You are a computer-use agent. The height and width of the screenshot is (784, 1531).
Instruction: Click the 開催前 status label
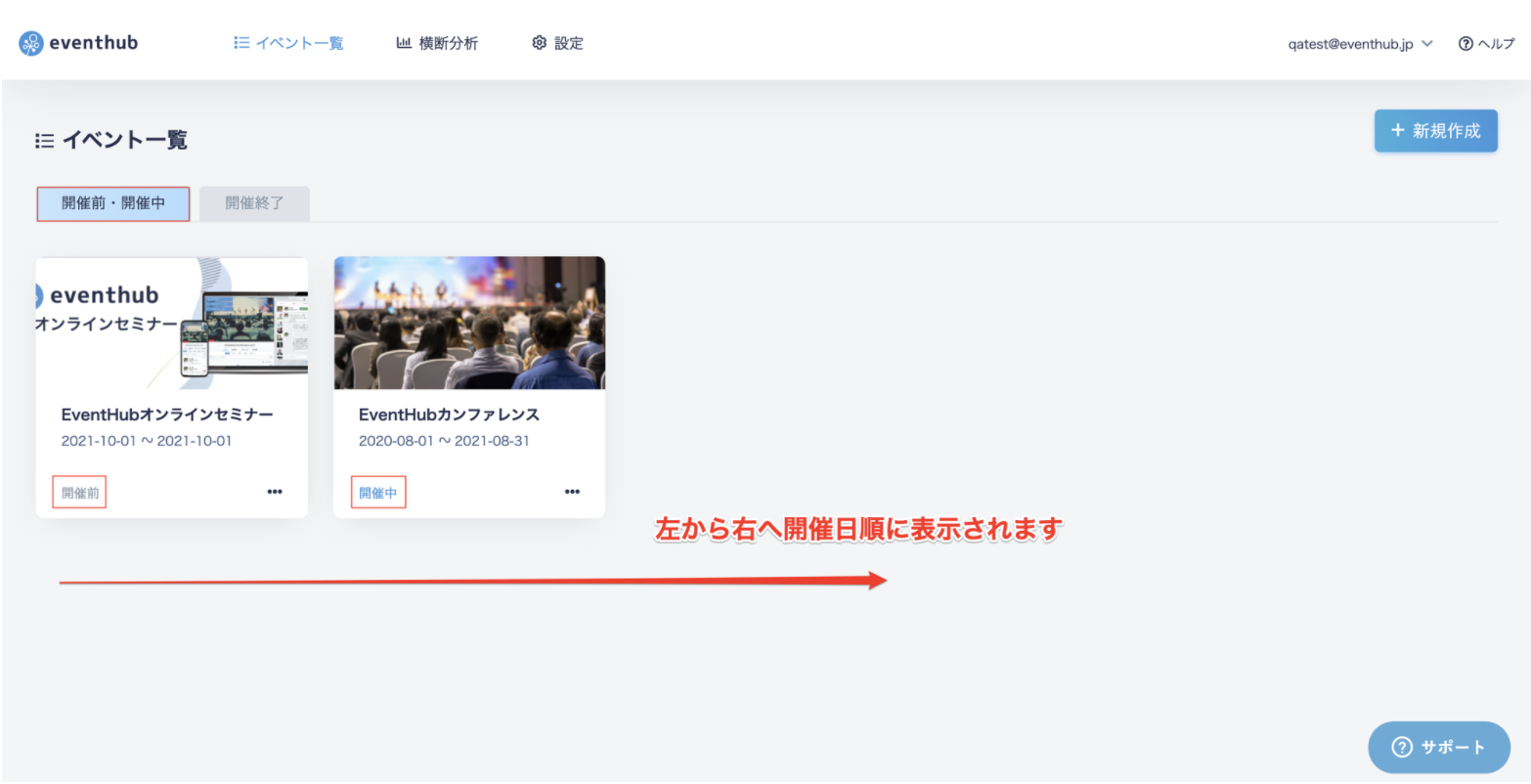(x=80, y=493)
